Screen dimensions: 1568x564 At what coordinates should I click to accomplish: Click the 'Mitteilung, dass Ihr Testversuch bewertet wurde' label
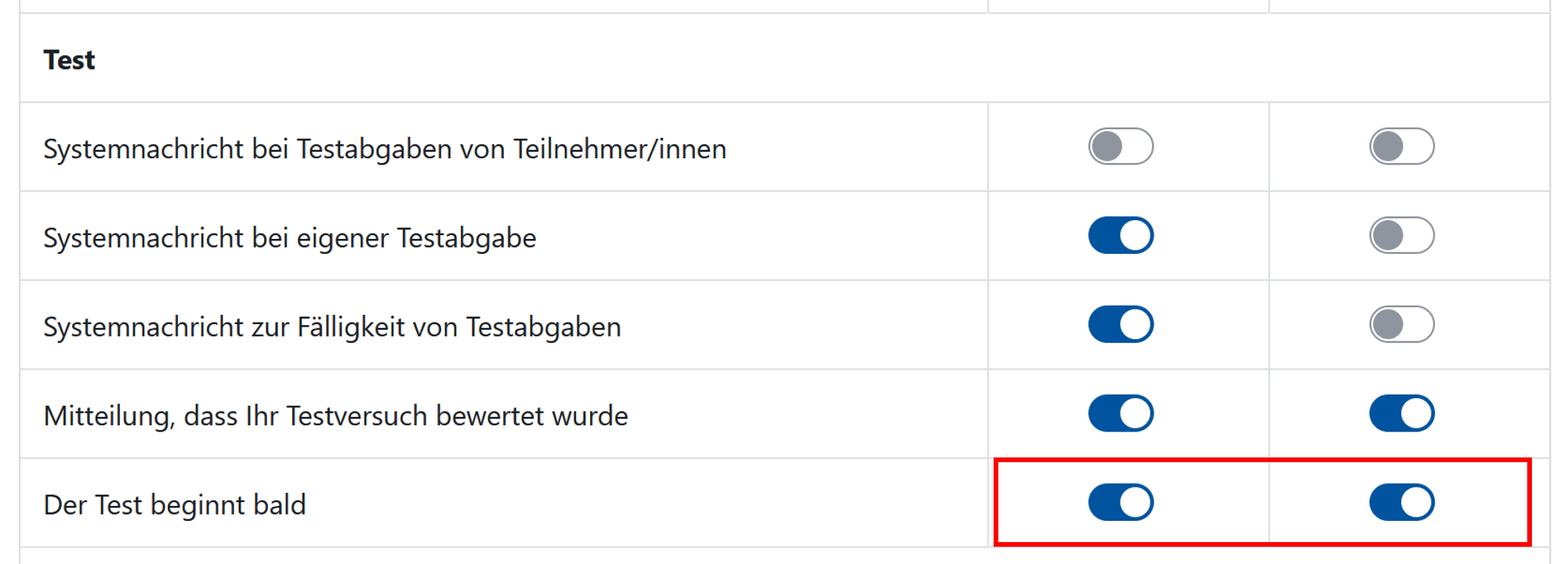click(x=335, y=415)
